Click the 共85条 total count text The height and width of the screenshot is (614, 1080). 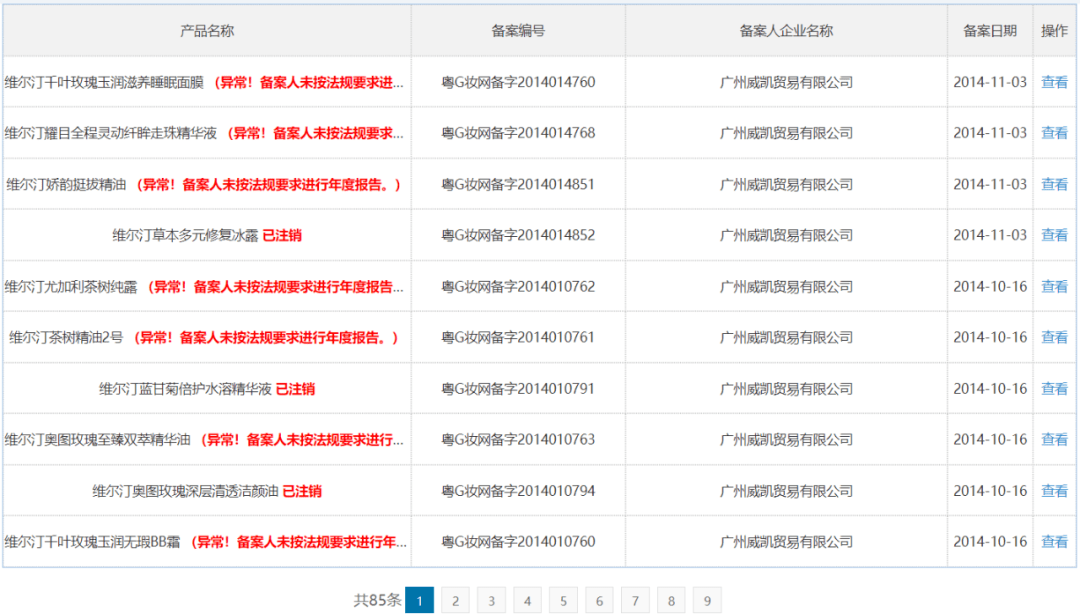click(x=377, y=600)
